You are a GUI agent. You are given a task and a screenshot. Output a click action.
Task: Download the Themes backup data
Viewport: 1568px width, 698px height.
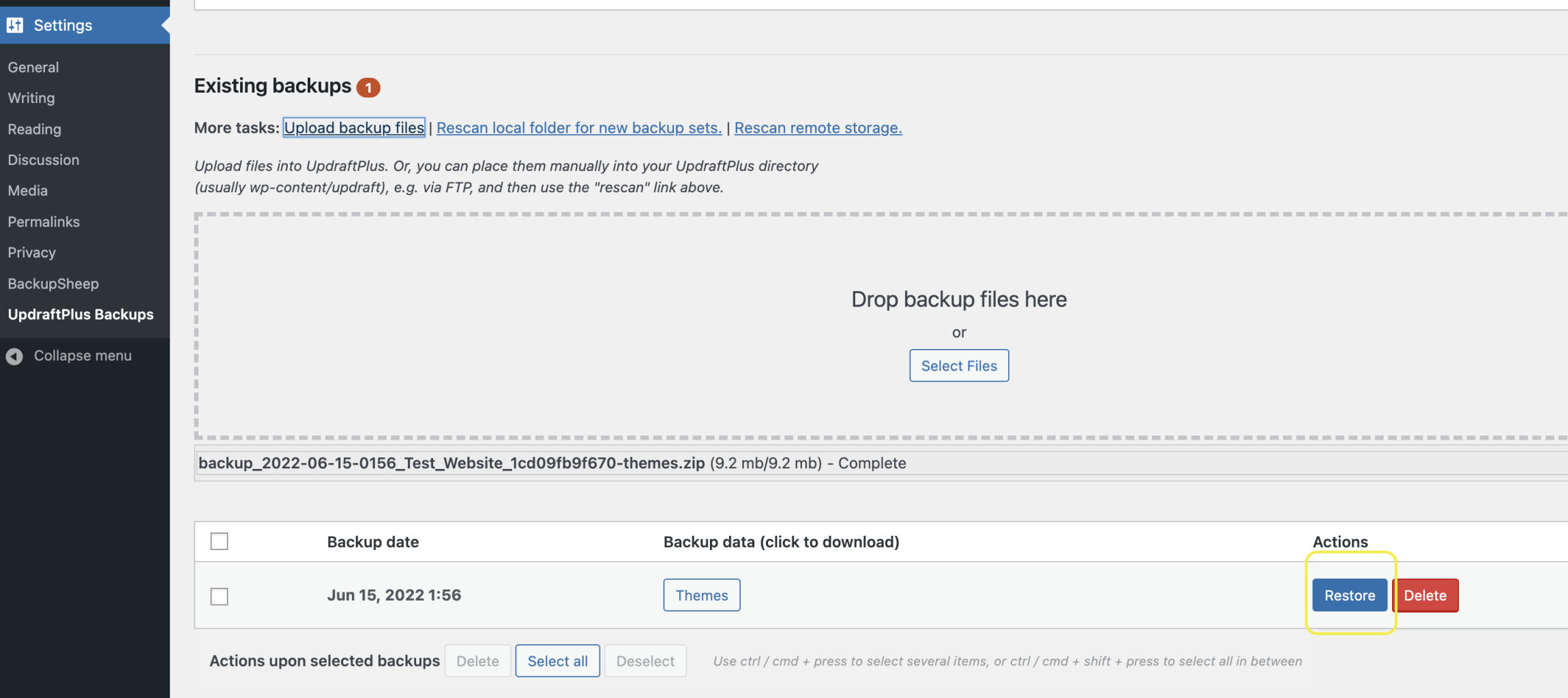(x=702, y=595)
